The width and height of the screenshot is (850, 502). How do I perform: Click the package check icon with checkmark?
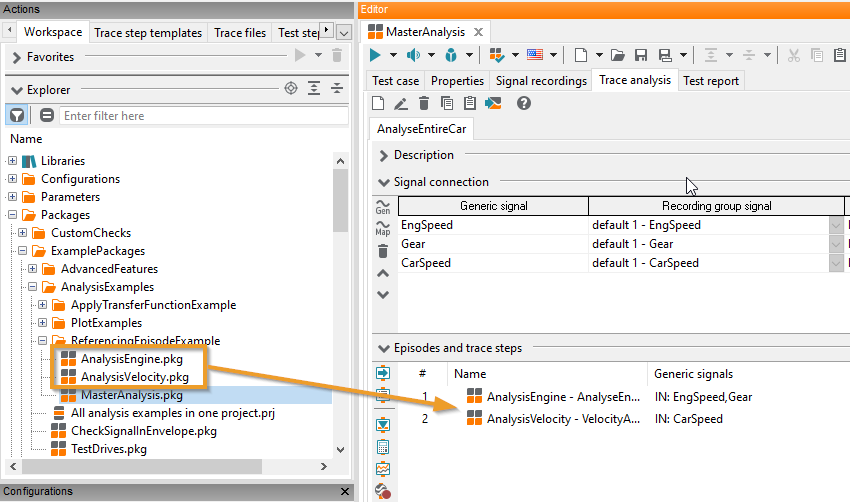(x=497, y=55)
